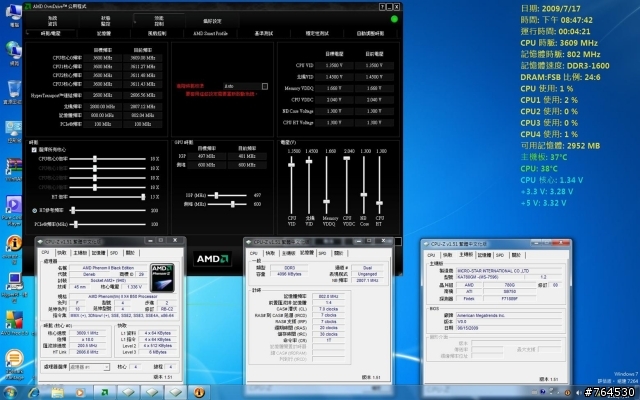
Task: Open the fourth top-level OverDrive tab, preferences
Action: click(x=212, y=21)
